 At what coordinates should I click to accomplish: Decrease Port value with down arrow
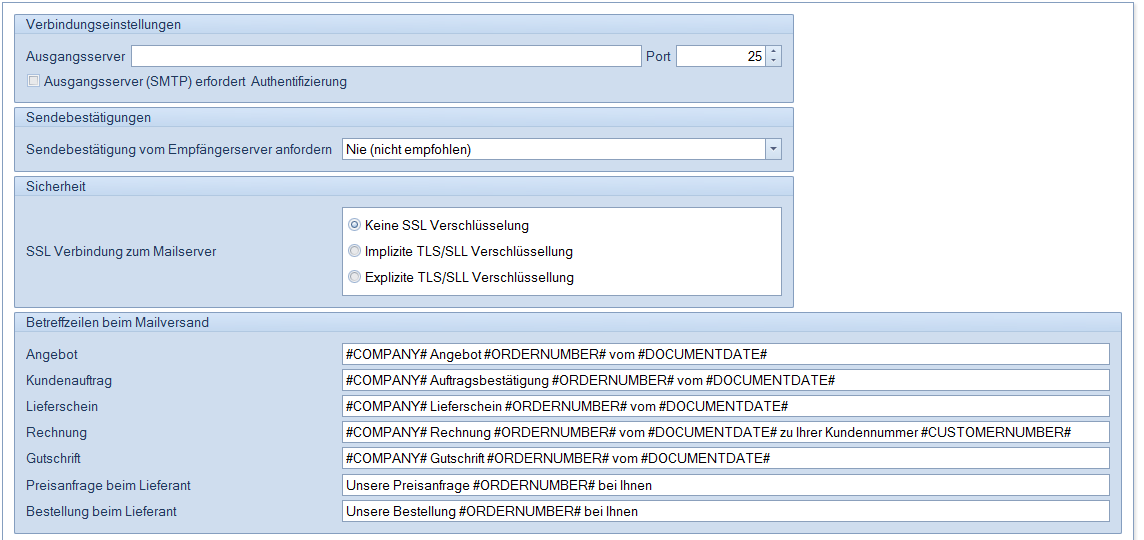(x=773, y=61)
